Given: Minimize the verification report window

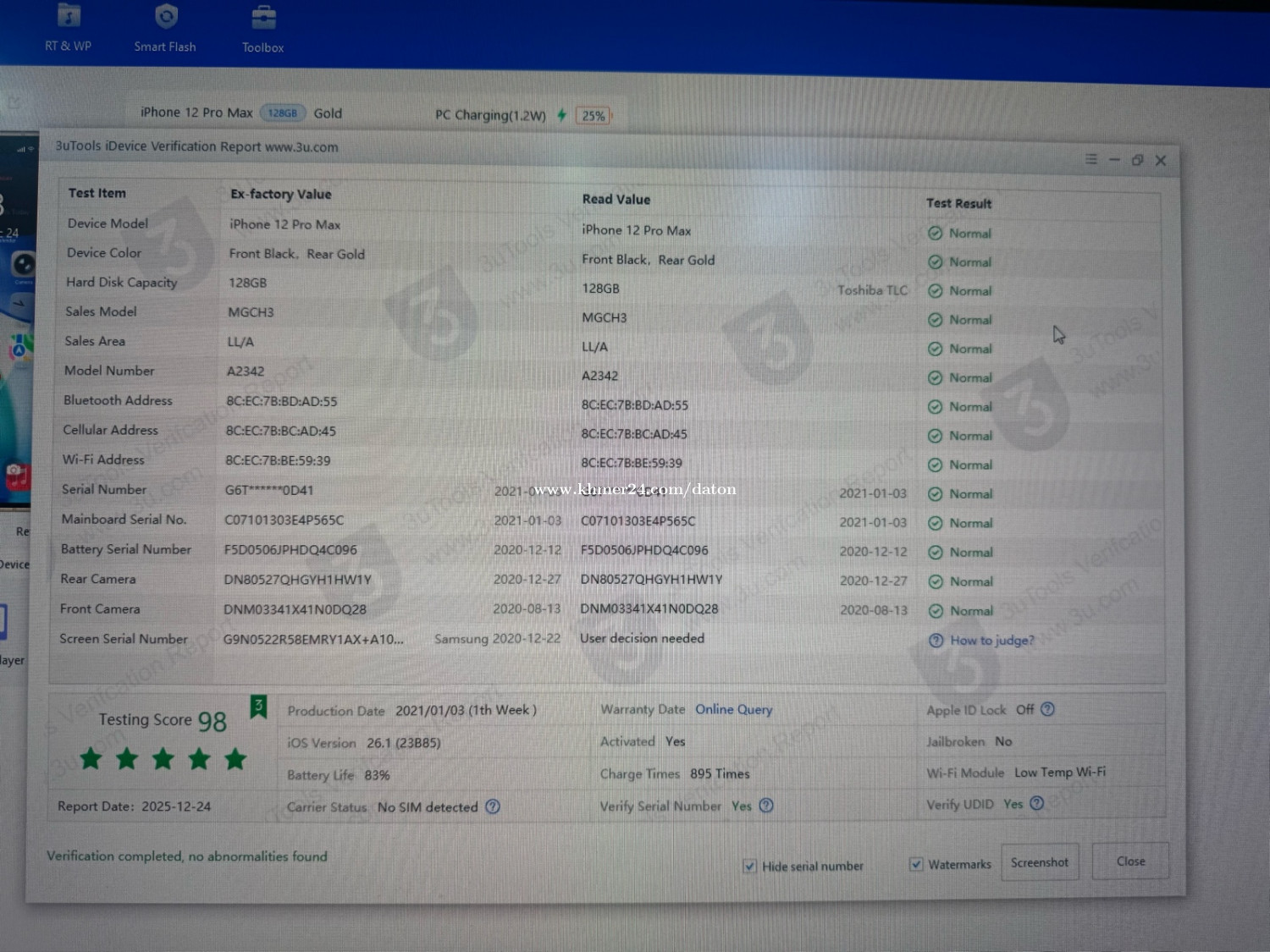Looking at the screenshot, I should point(1114,160).
